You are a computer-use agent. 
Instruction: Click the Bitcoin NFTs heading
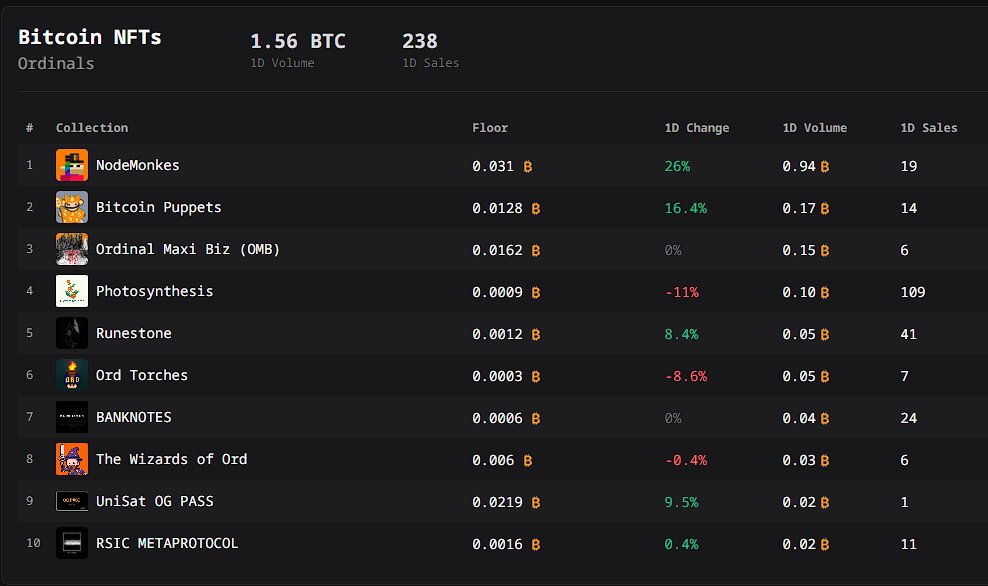tap(90, 37)
